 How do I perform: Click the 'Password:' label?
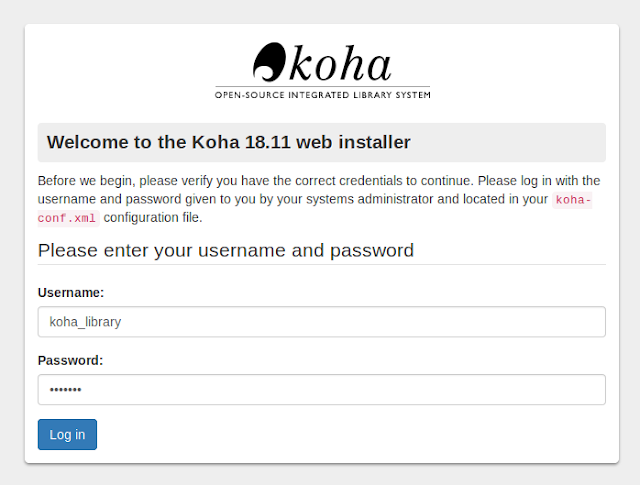(70, 361)
